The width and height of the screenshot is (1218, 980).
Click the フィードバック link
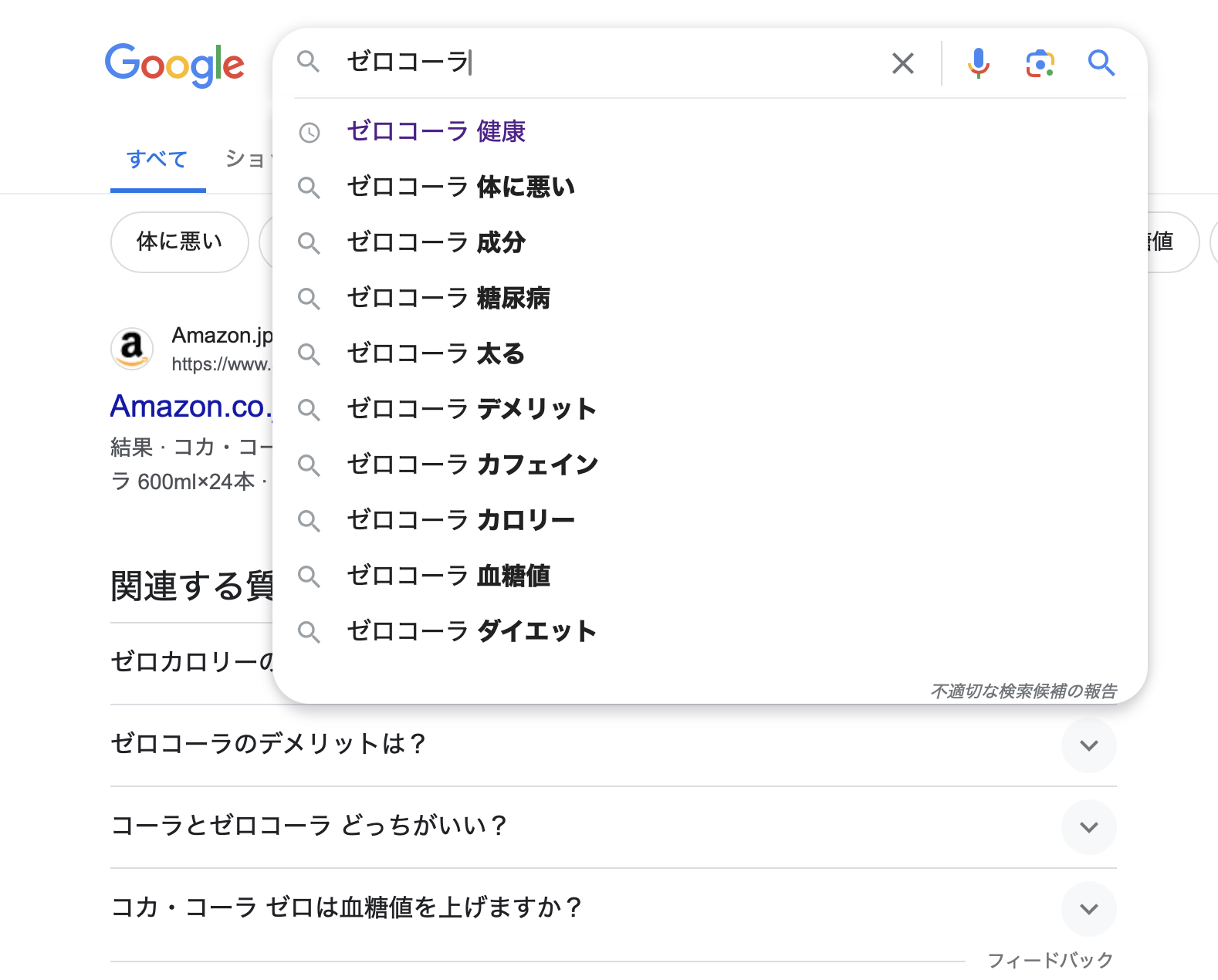[1051, 961]
